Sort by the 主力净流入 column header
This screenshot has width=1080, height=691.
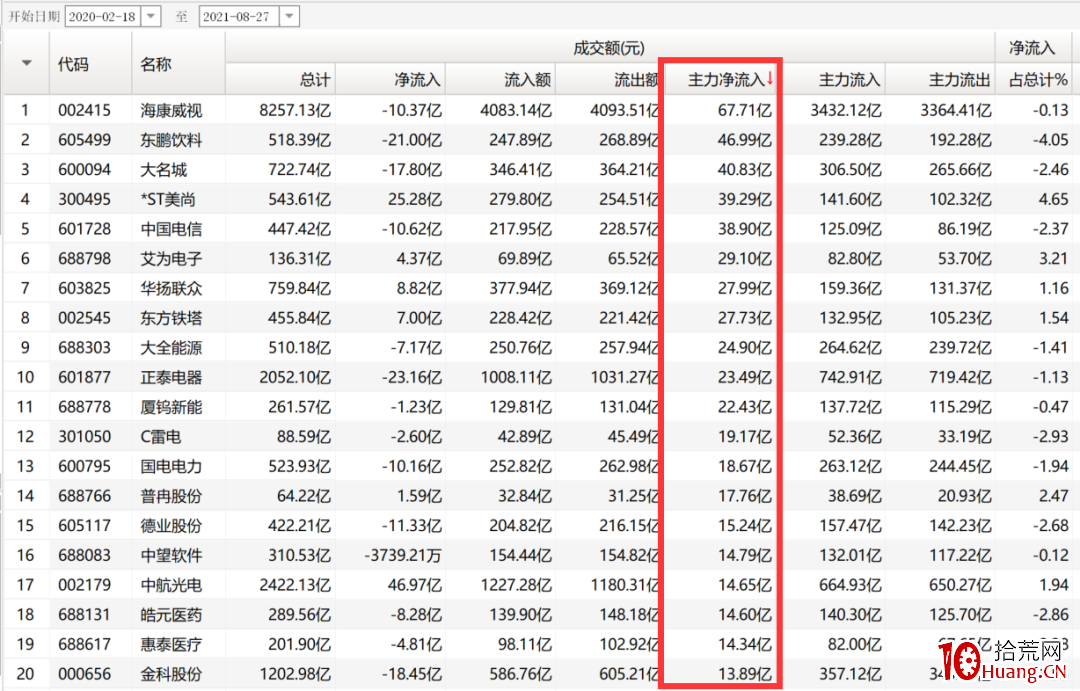click(x=720, y=80)
